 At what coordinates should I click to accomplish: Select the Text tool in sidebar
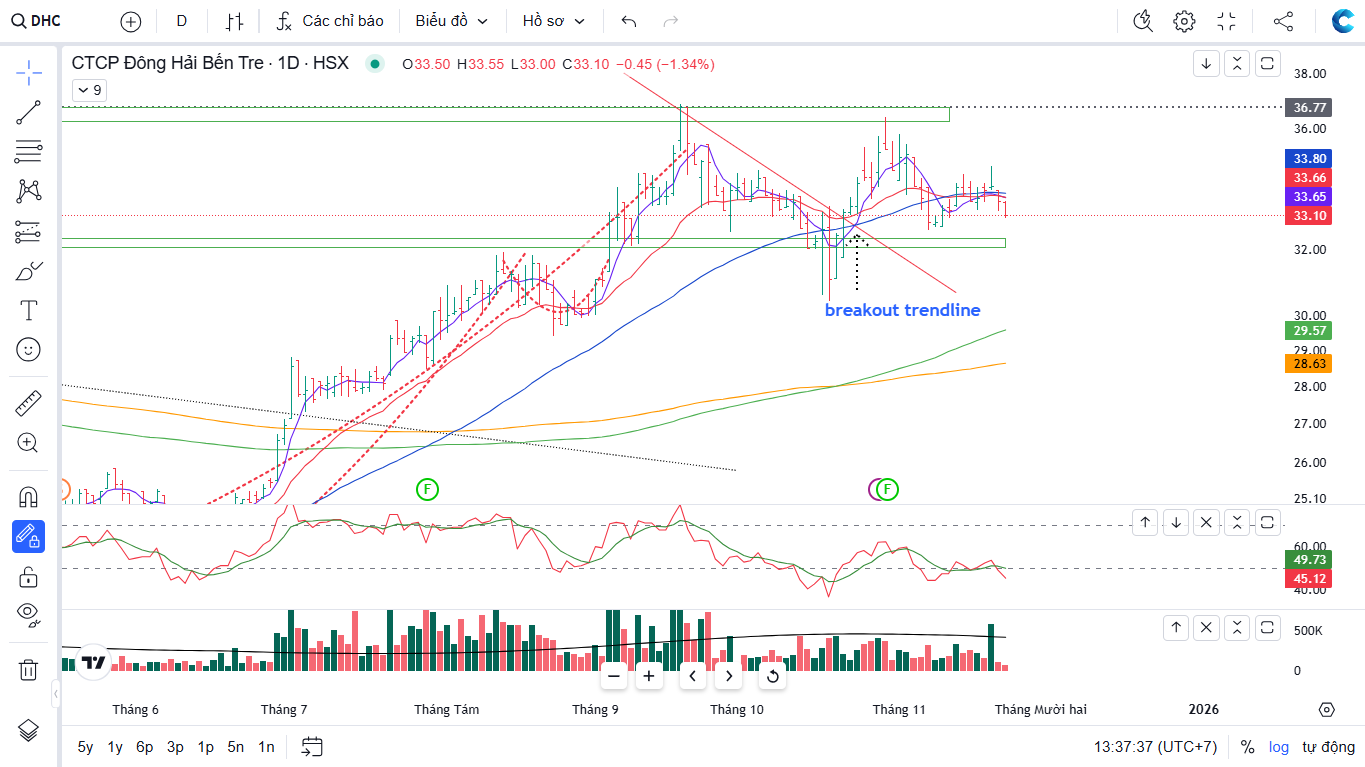point(28,310)
